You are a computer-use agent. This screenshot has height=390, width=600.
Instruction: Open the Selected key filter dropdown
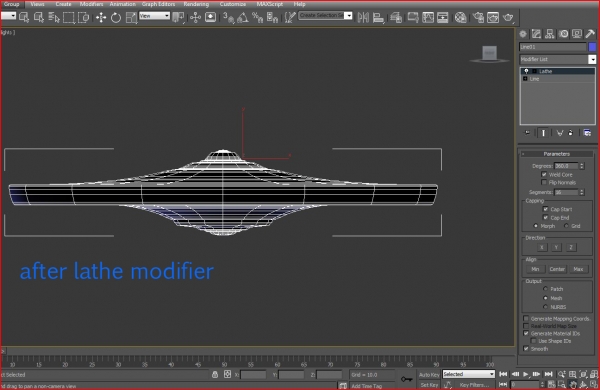point(469,374)
